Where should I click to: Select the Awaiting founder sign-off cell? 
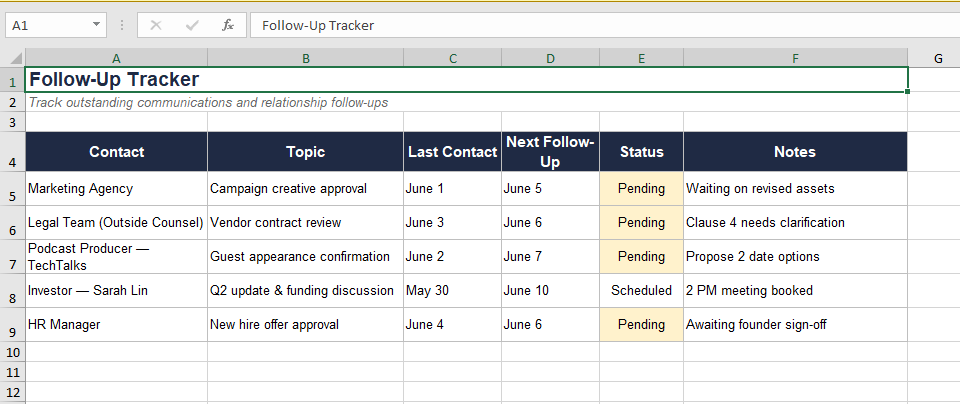pos(795,324)
